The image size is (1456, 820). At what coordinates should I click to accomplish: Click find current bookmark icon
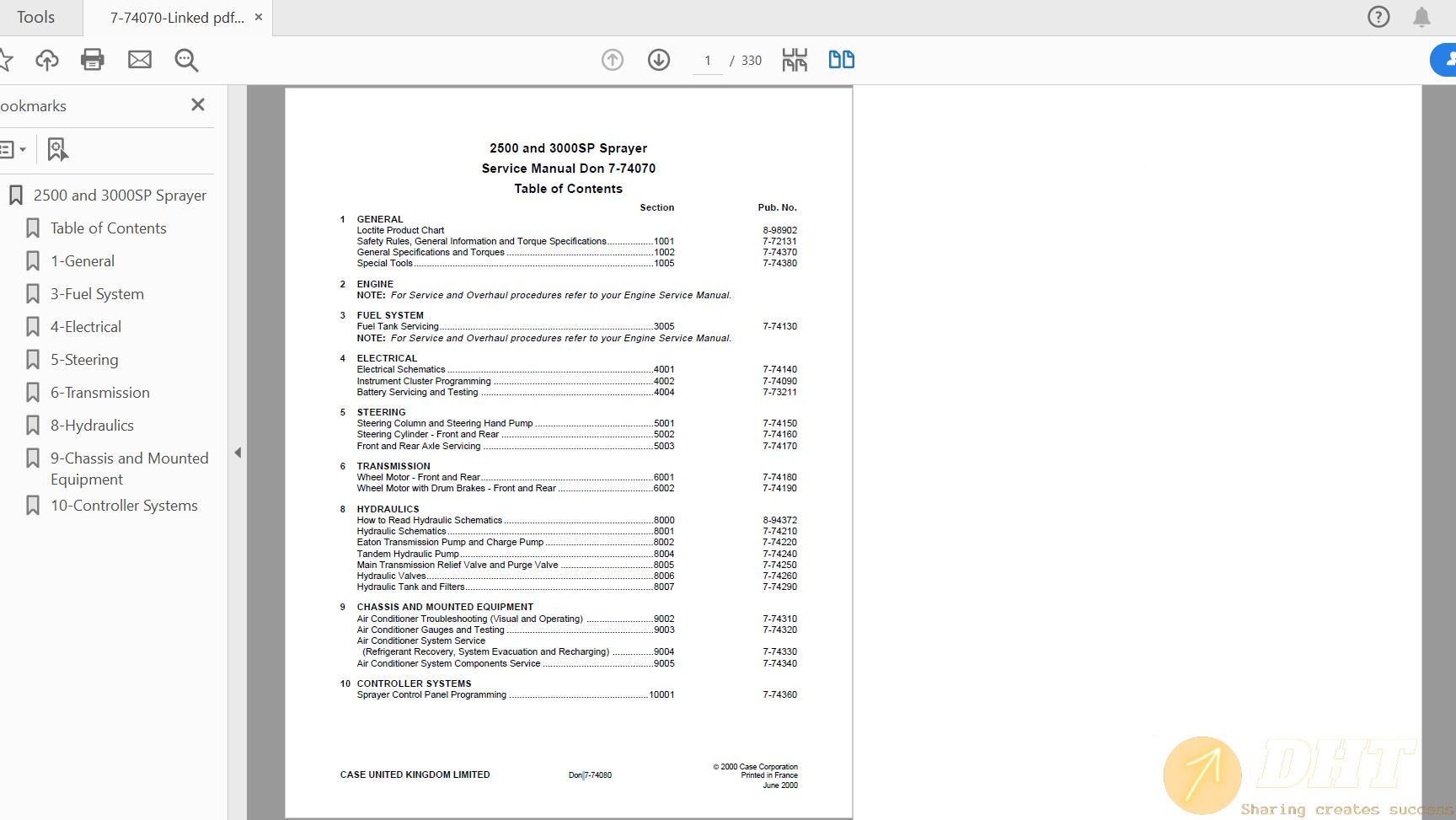[57, 149]
